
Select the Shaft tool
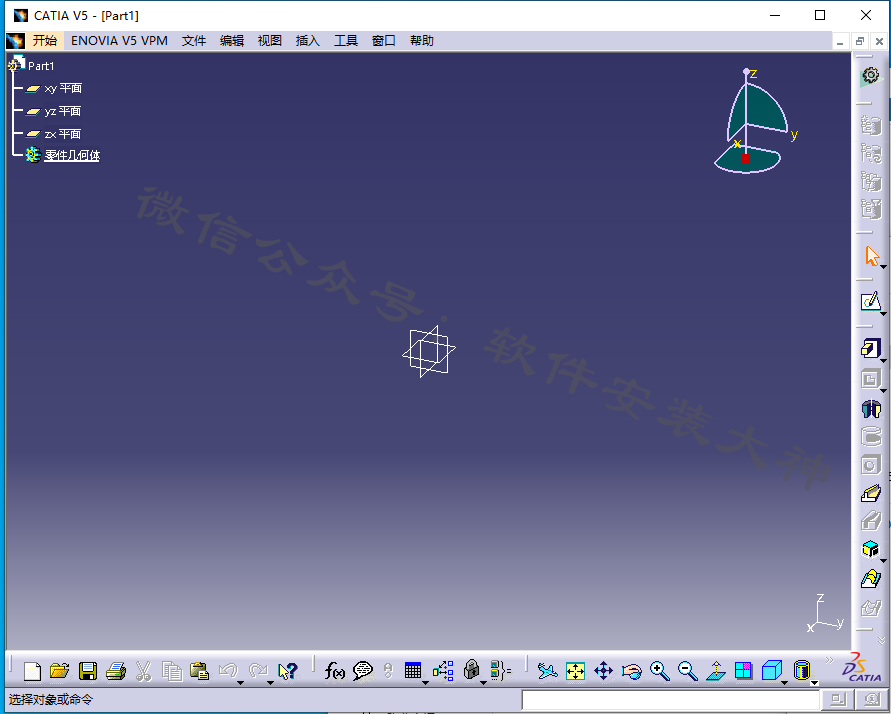(x=871, y=408)
